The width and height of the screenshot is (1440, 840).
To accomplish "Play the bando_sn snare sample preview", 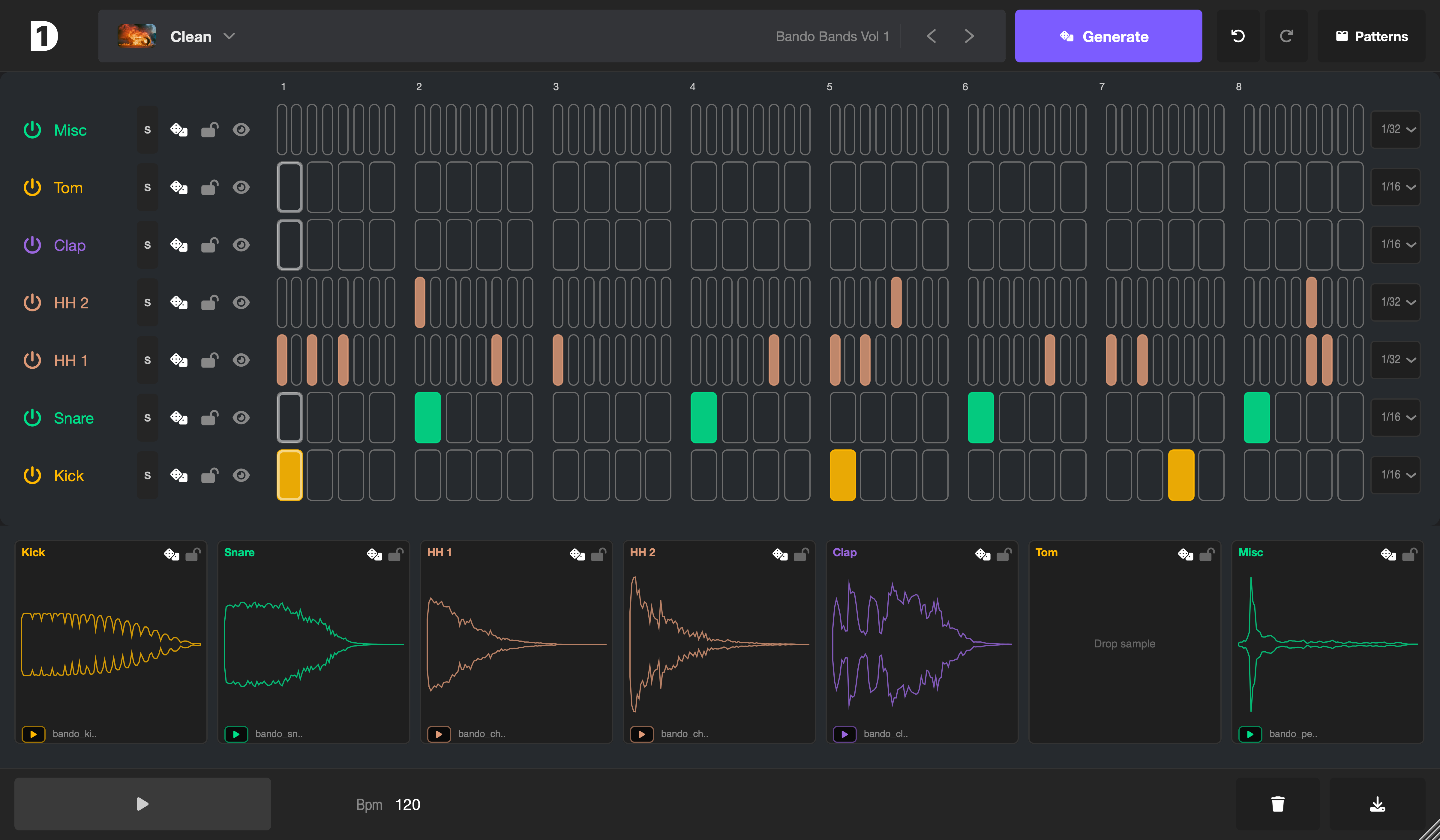I will (236, 734).
